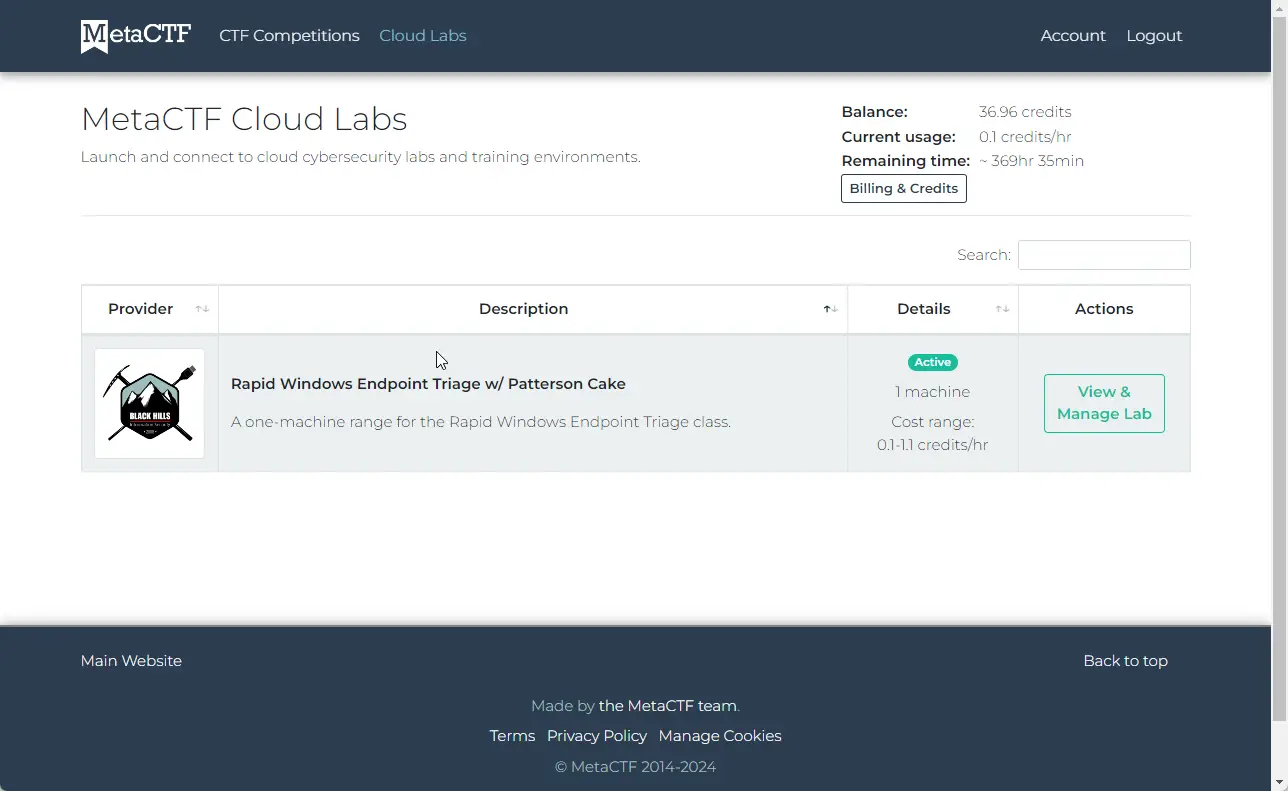1288x791 pixels.
Task: Sort table by Details column
Action: 933,309
